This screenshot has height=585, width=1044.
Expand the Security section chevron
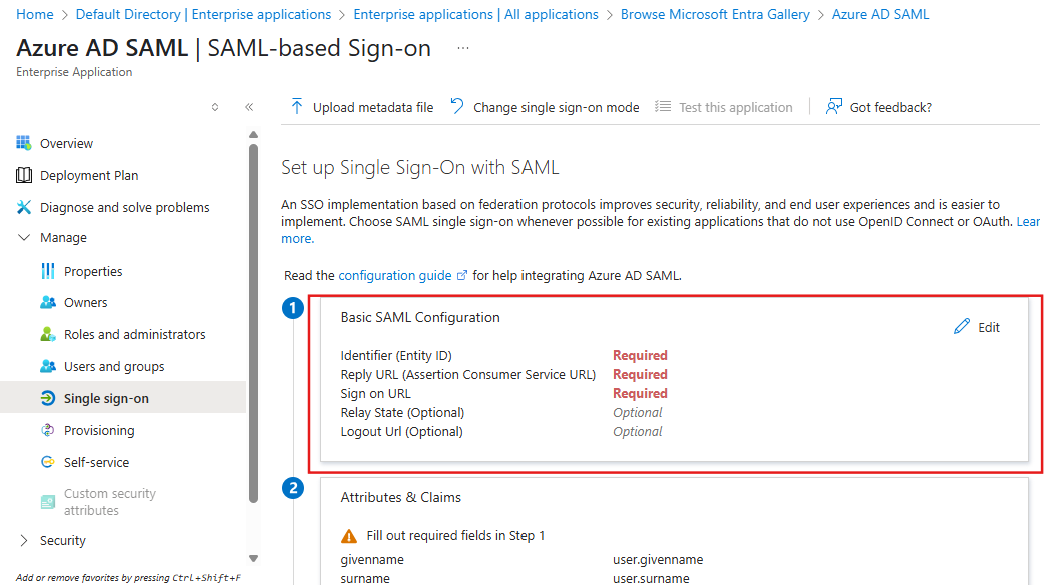pos(24,540)
